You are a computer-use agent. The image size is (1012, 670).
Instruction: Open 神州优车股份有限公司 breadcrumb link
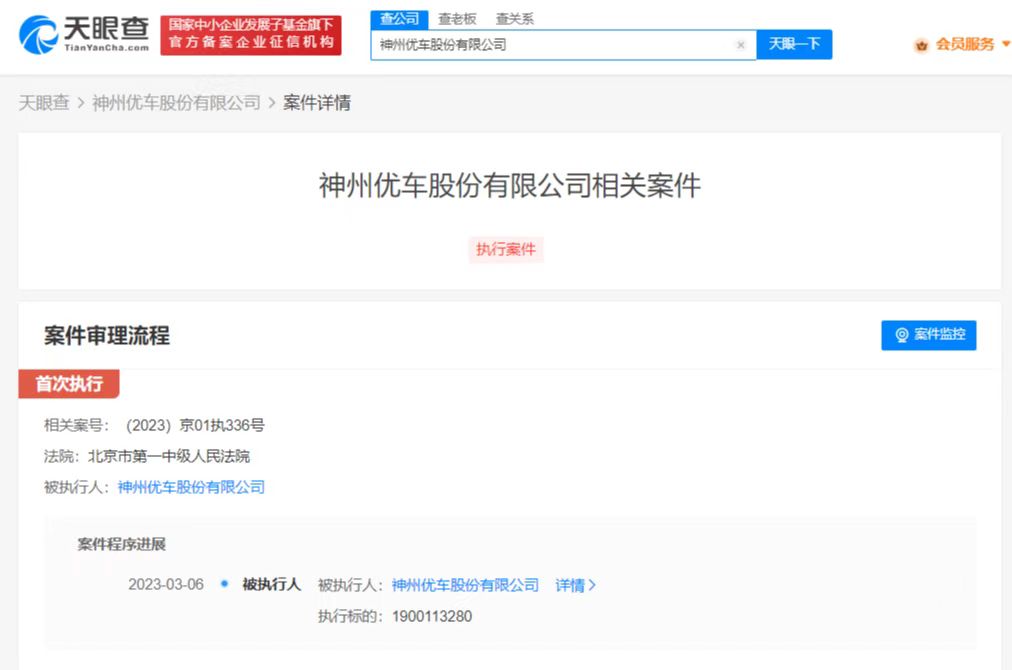(176, 103)
